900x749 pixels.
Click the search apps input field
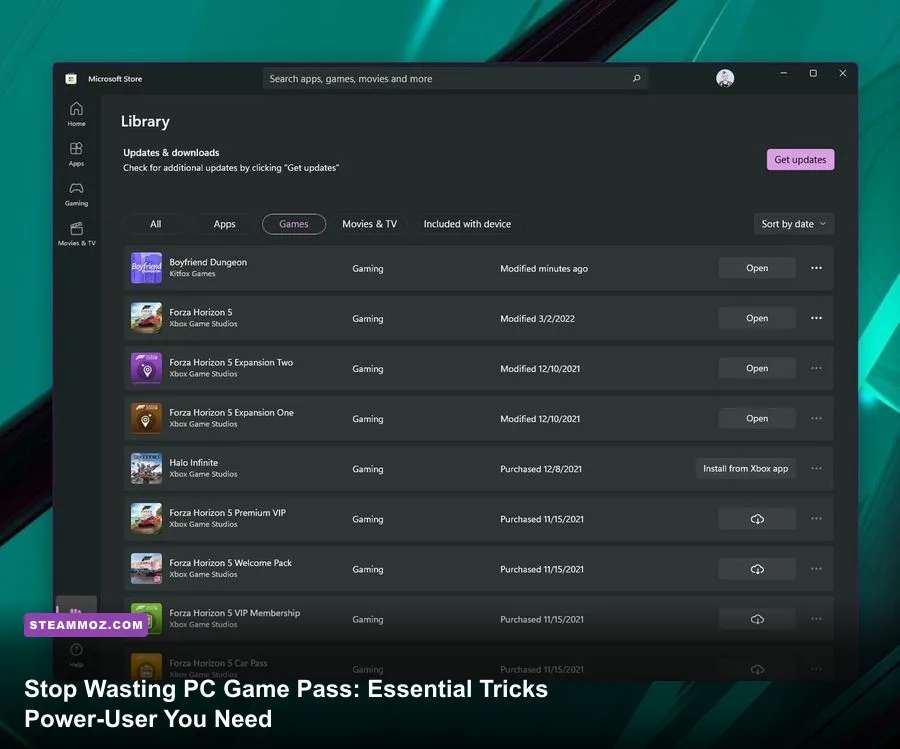pos(456,79)
